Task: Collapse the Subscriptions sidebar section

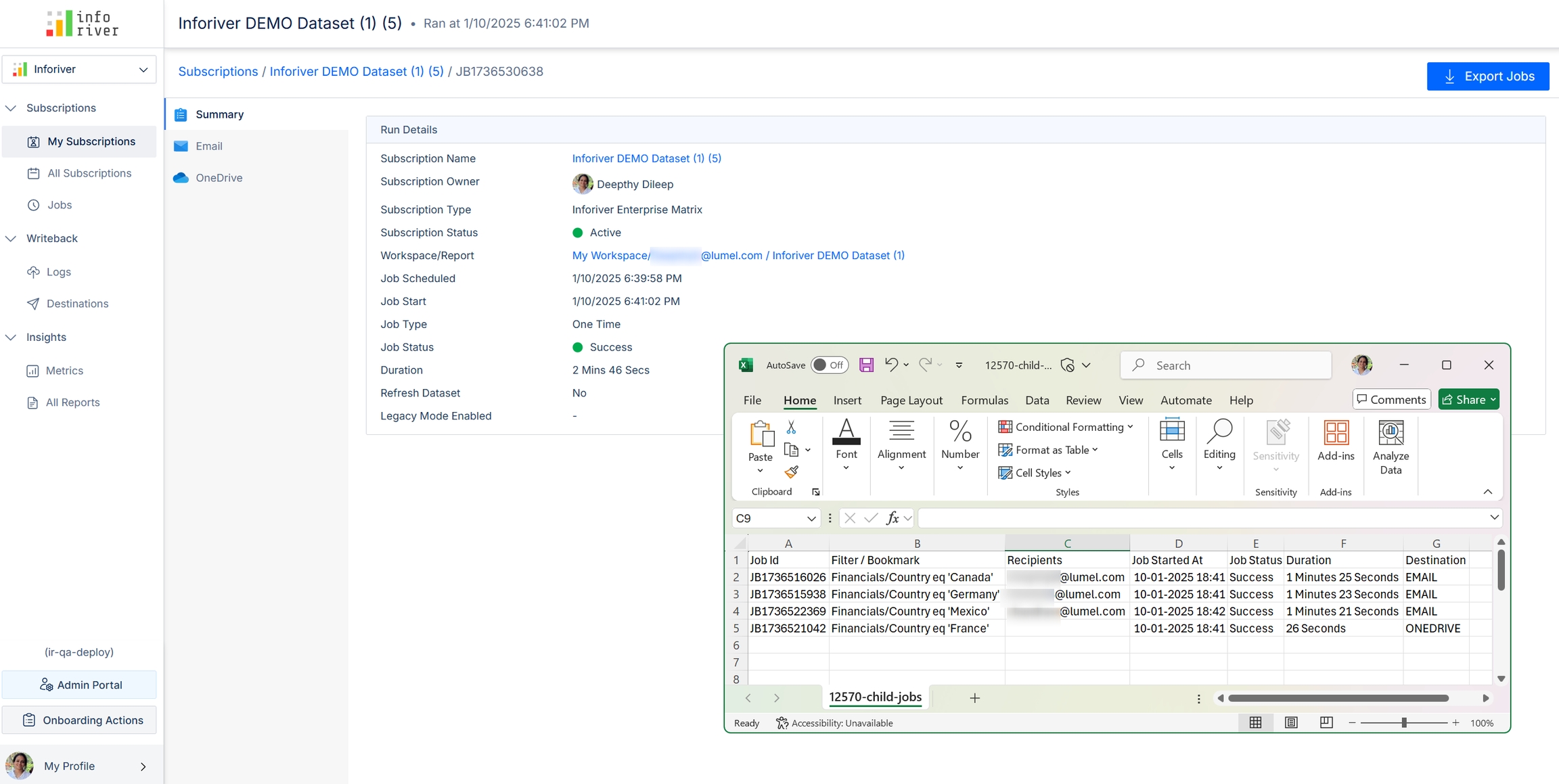Action: (x=11, y=108)
